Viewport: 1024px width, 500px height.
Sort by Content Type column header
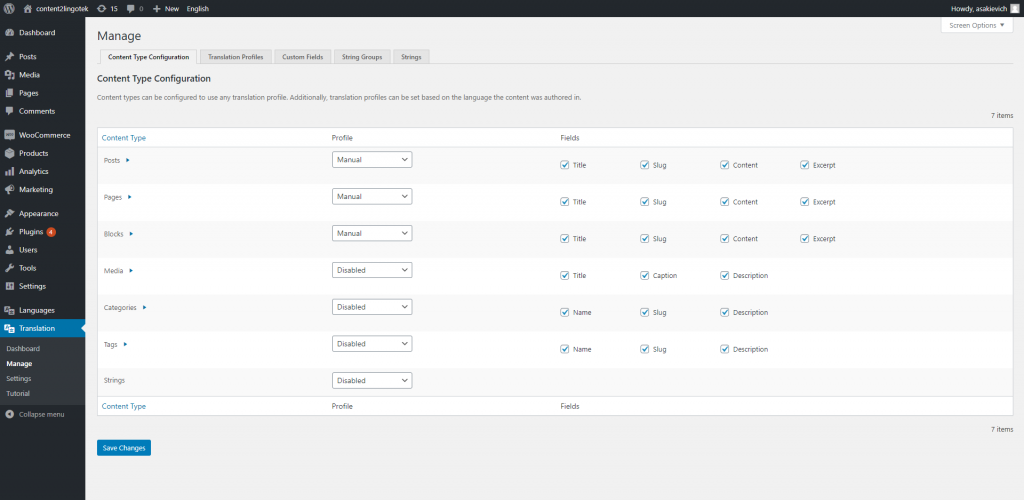point(124,137)
